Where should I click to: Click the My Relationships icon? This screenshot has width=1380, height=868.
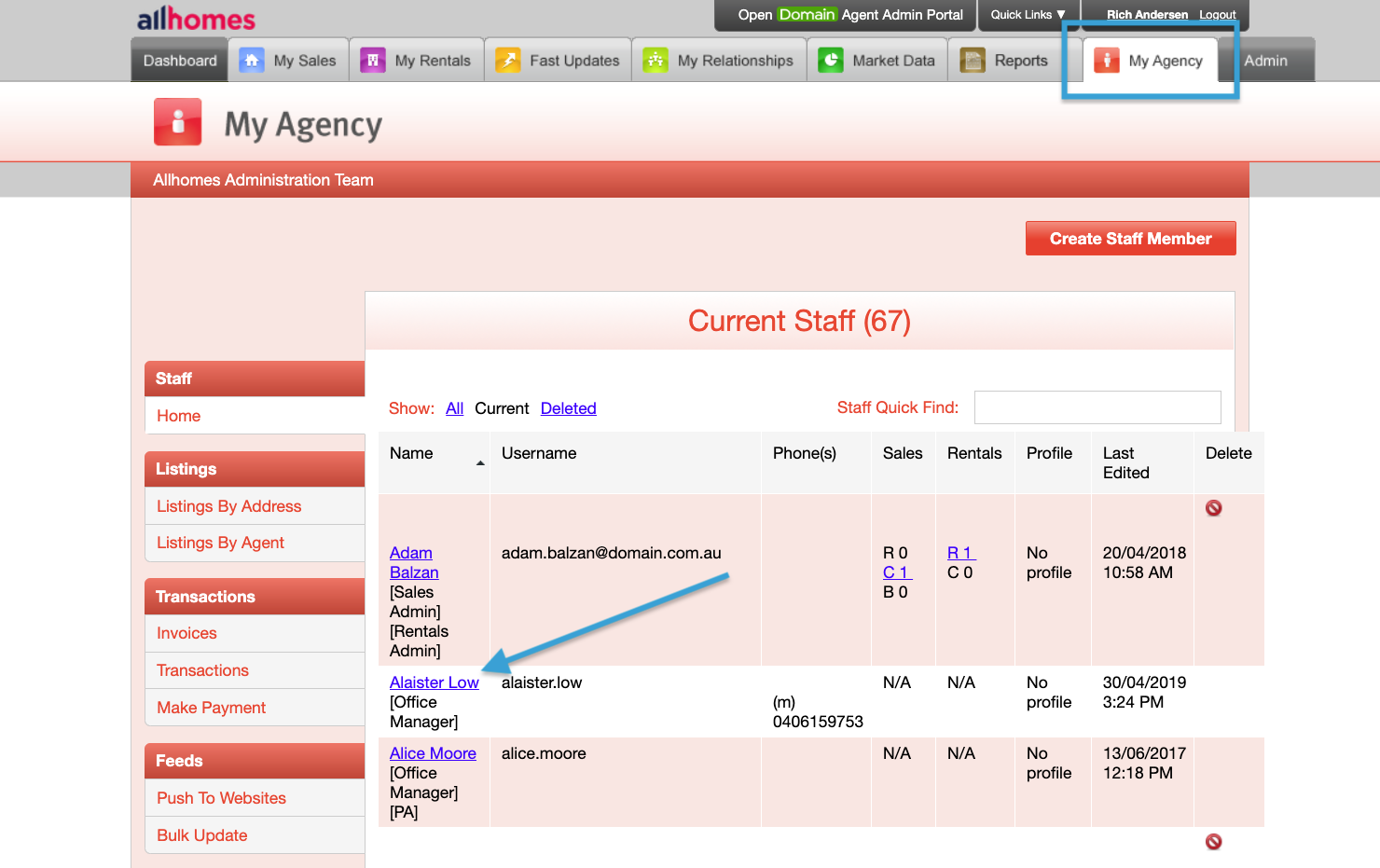click(x=656, y=59)
